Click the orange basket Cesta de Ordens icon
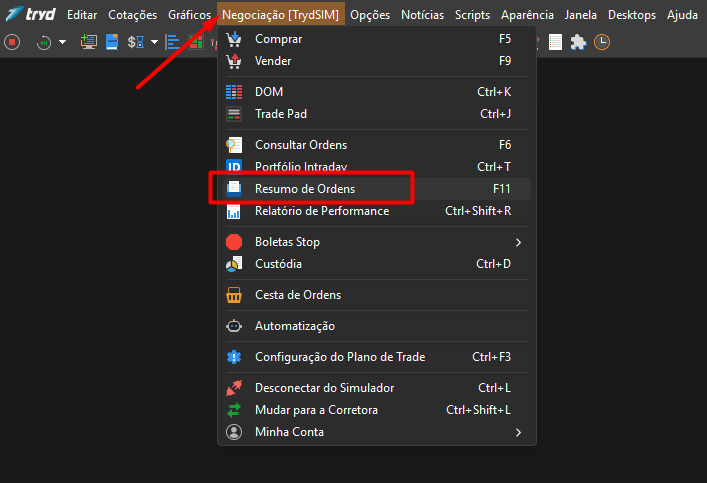This screenshot has height=483, width=707. pos(234,295)
